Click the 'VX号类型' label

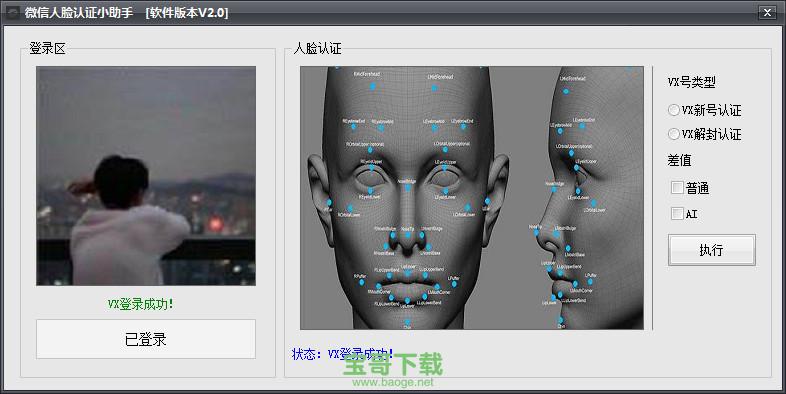click(692, 82)
